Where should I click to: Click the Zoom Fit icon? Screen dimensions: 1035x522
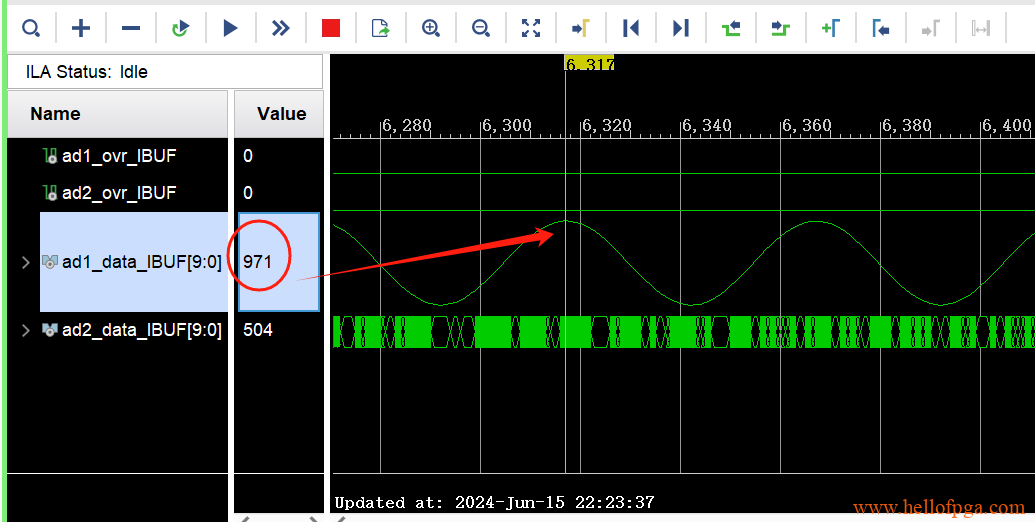click(x=531, y=28)
